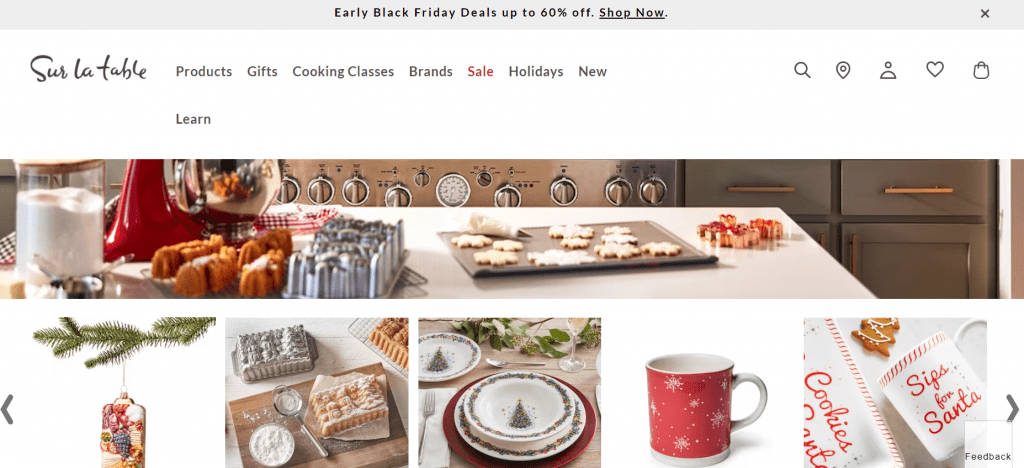Click the store locator pin icon
The height and width of the screenshot is (468, 1024).
(843, 70)
